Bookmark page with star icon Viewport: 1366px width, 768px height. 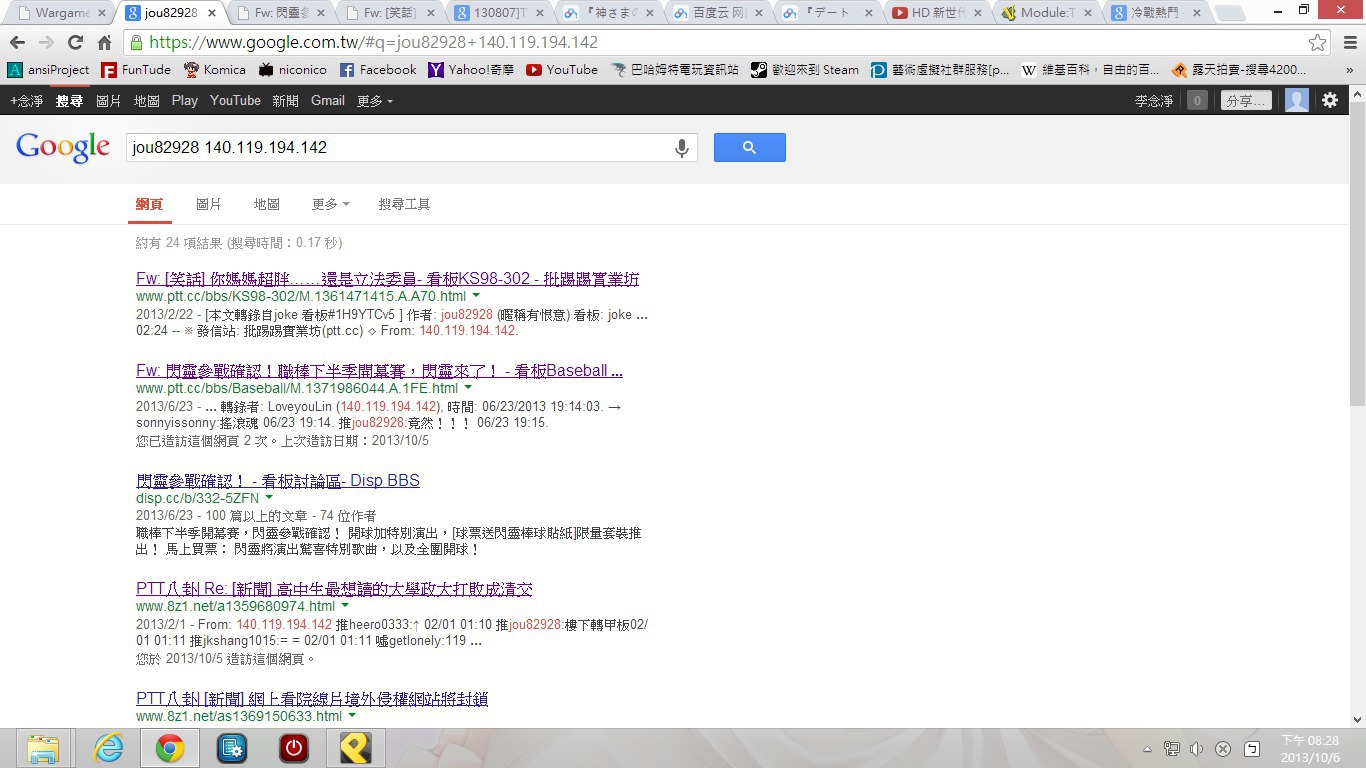[1317, 42]
